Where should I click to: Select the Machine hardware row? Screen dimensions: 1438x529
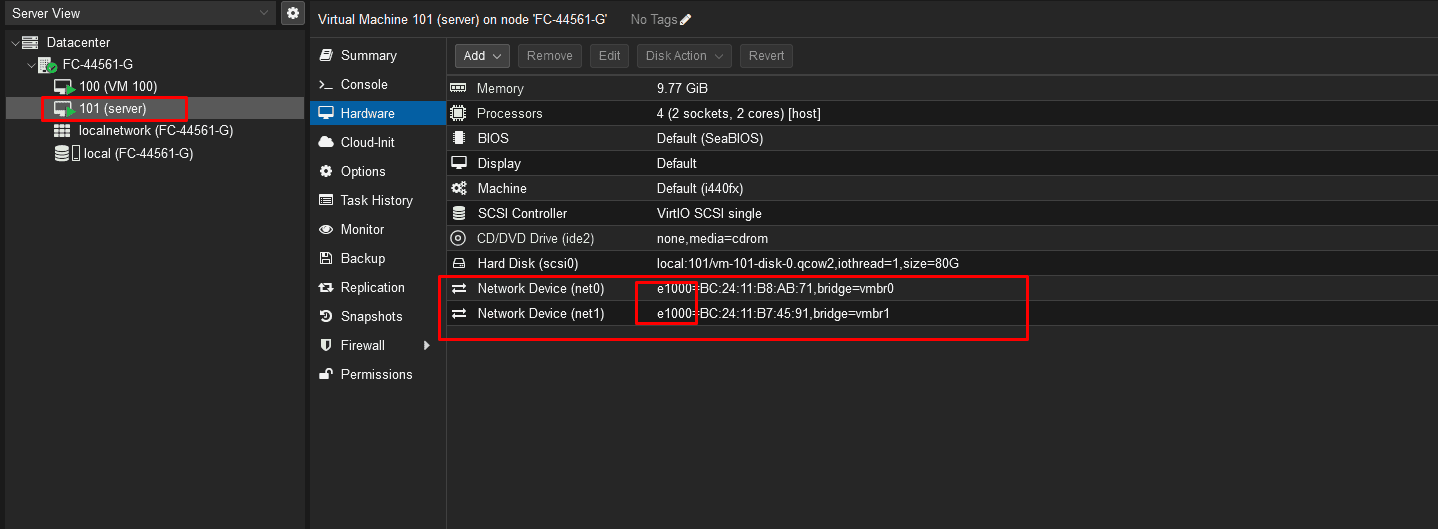tap(940, 188)
